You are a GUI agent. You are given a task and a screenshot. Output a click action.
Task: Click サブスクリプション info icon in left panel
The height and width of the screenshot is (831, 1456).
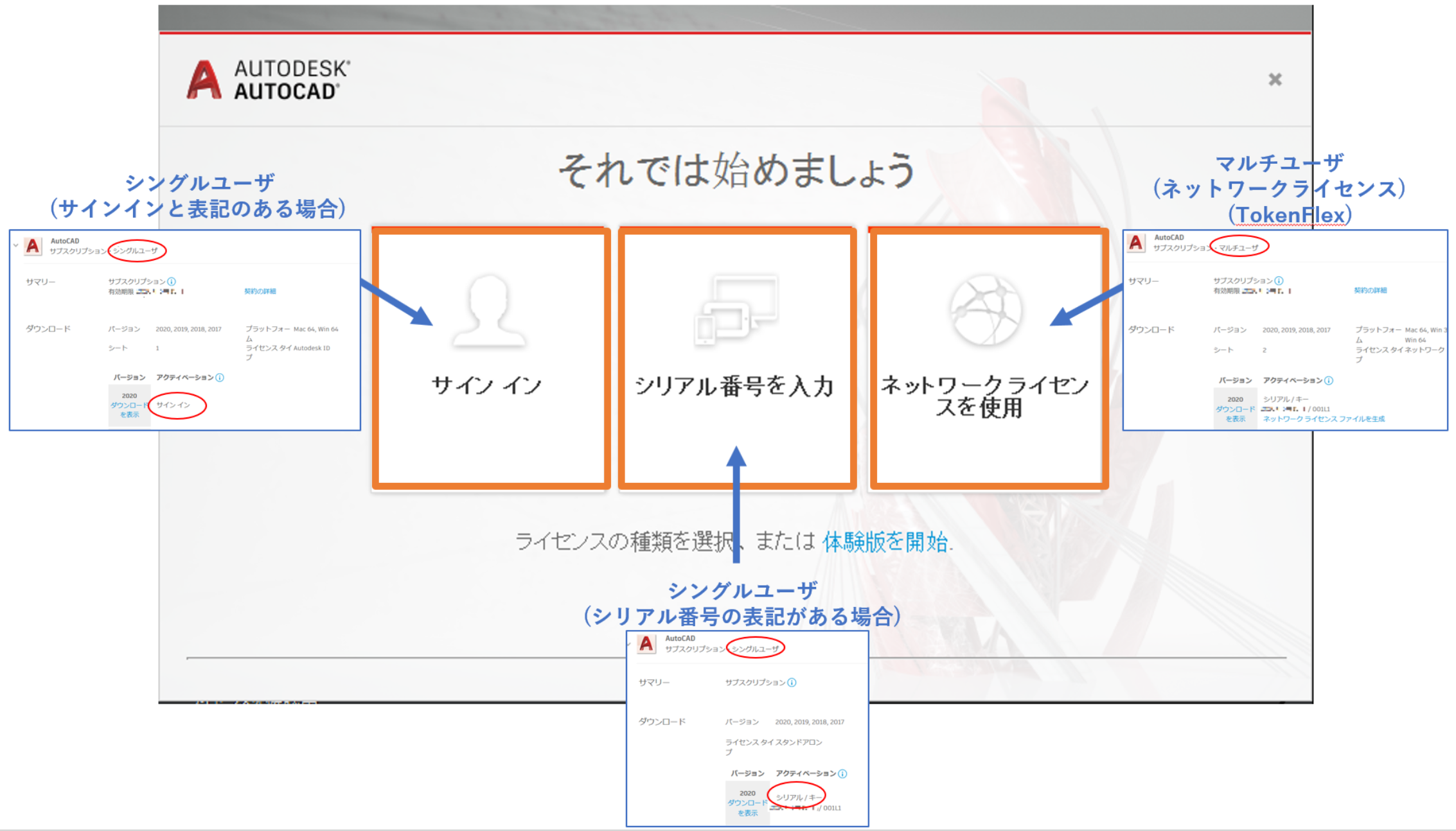pyautogui.click(x=172, y=281)
